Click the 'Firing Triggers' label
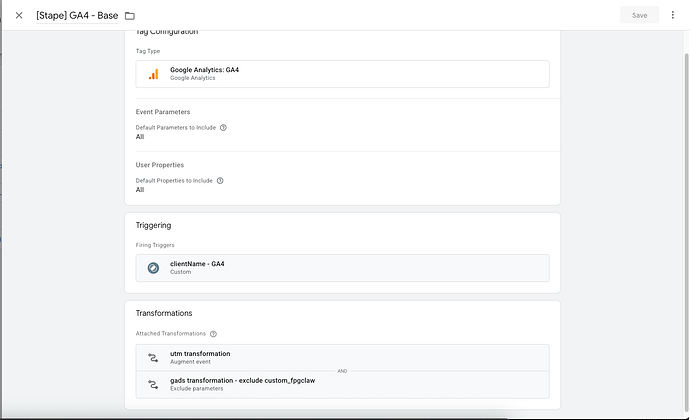690x420 pixels. 155,245
